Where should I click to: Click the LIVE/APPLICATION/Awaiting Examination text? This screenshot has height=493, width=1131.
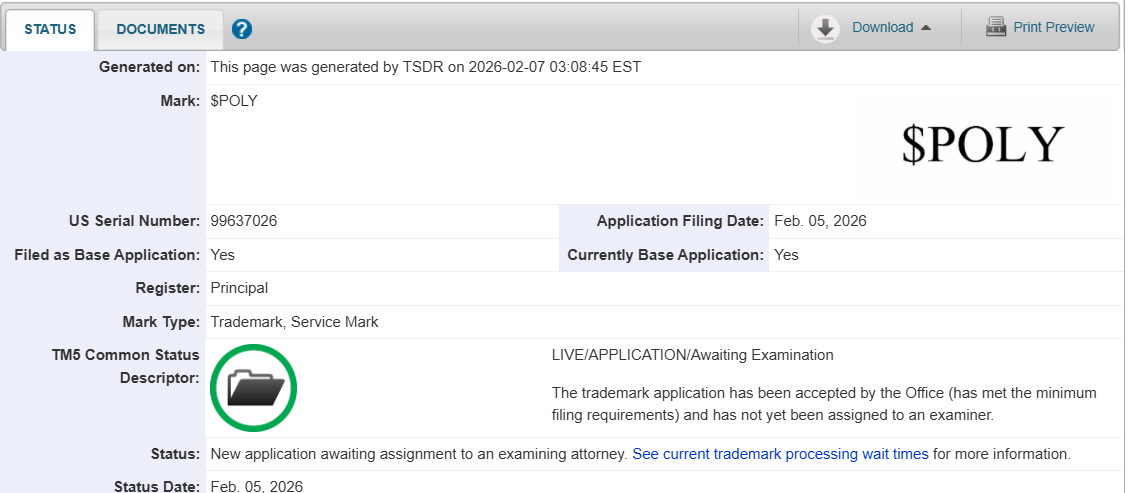692,355
